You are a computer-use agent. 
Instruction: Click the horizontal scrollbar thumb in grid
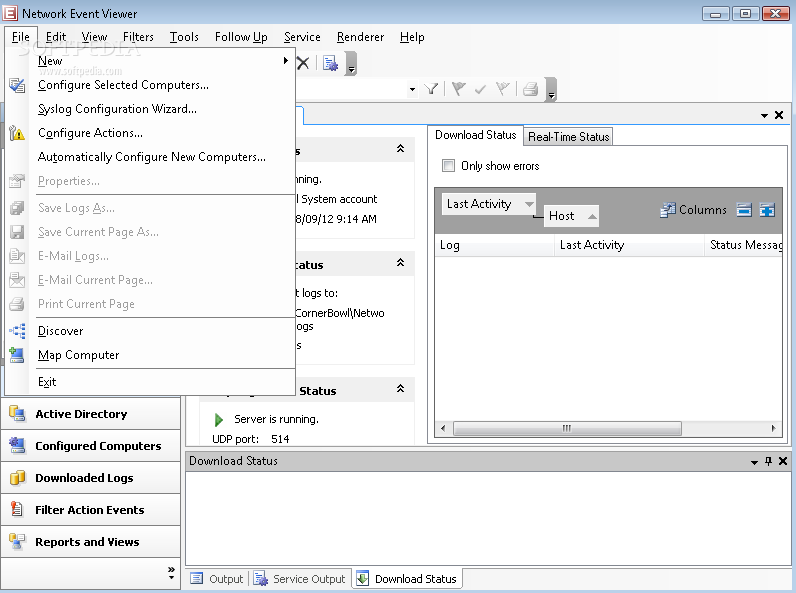[567, 429]
